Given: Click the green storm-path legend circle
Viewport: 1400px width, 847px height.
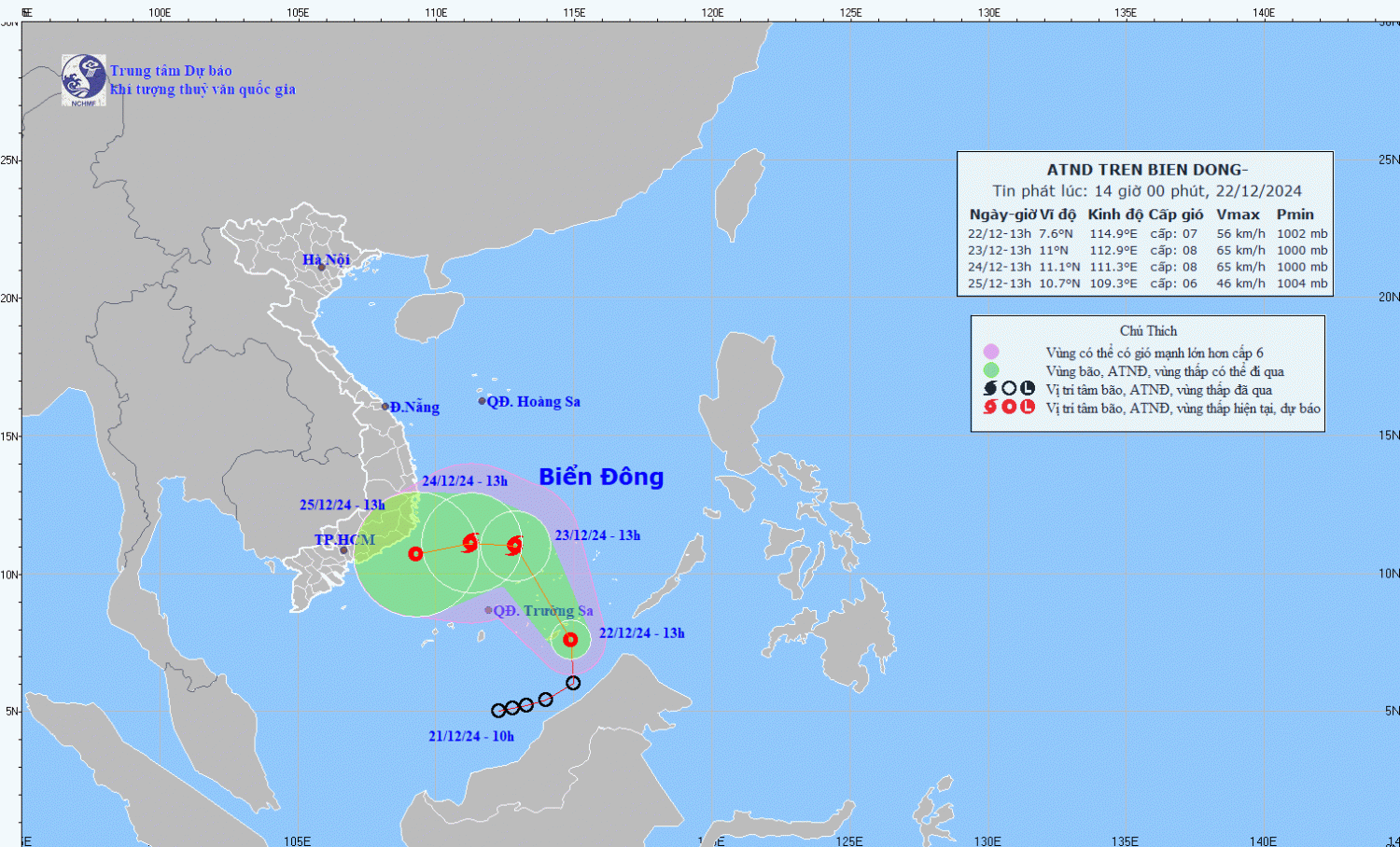Looking at the screenshot, I should pyautogui.click(x=990, y=370).
